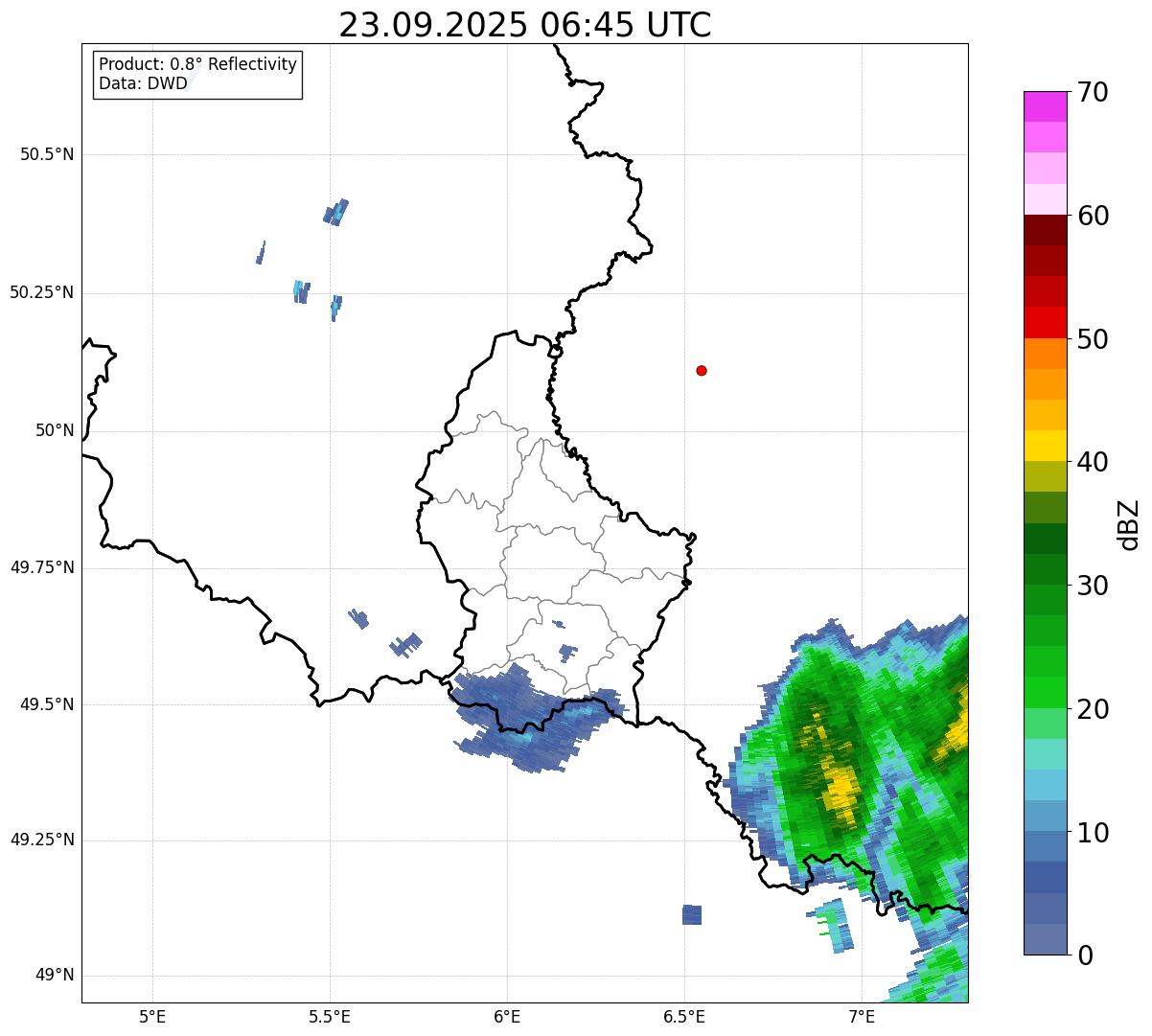
Task: Click the dark maroon colorbar segment below 60
Action: tap(1045, 230)
